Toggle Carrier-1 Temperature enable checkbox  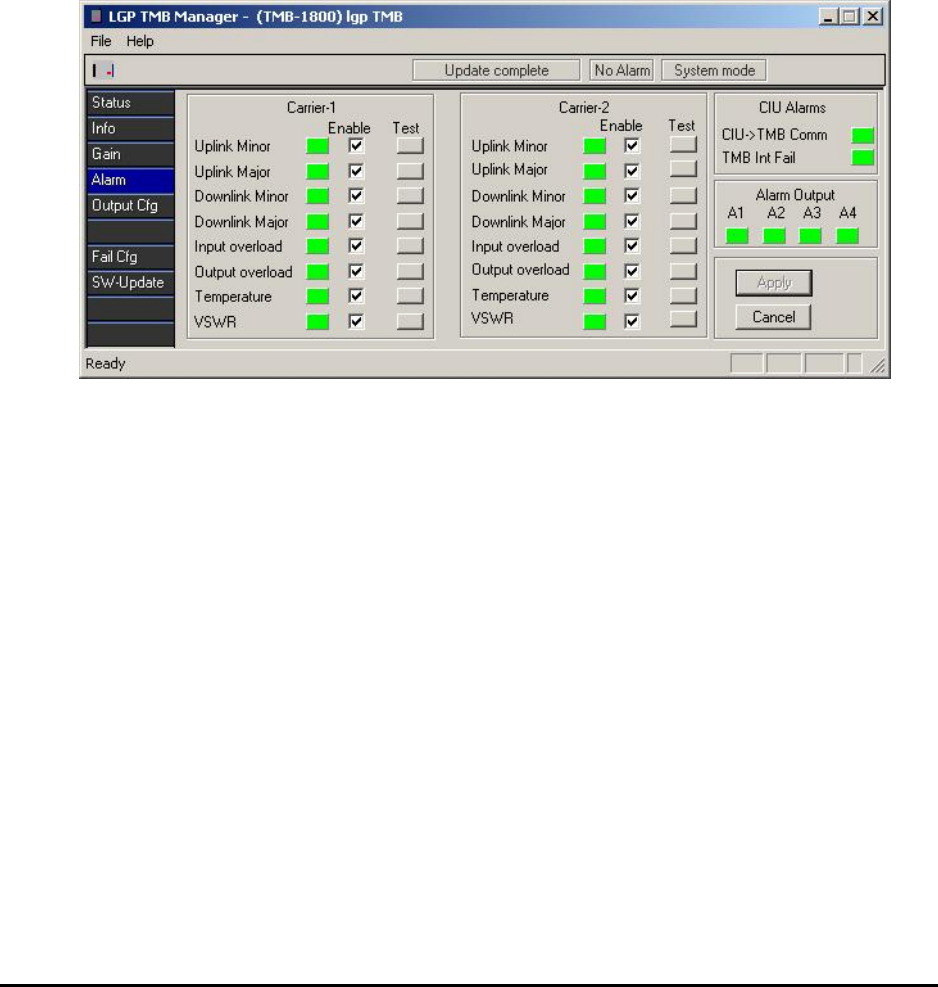pos(356,296)
